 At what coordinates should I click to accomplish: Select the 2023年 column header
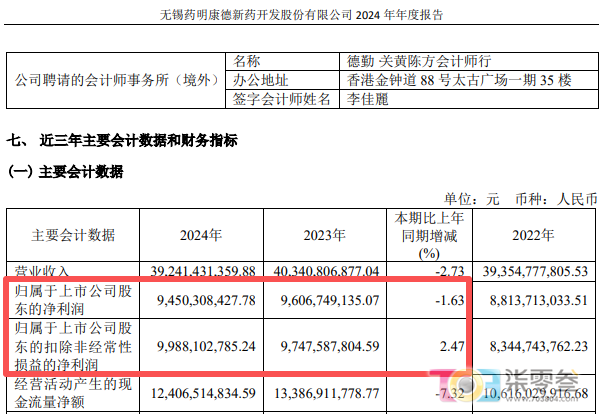click(x=330, y=236)
